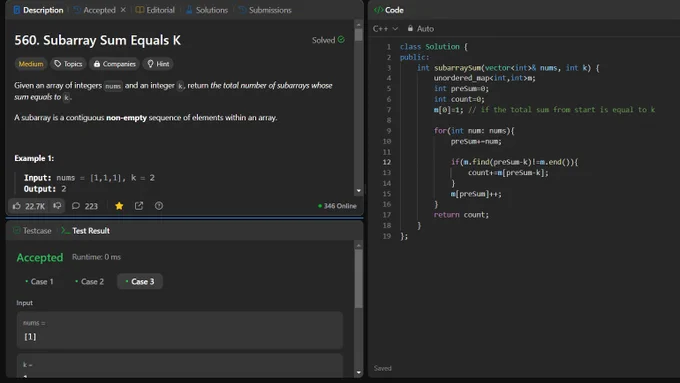Click line number 12 in the editor
This screenshot has width=680, height=383.
pyautogui.click(x=387, y=162)
